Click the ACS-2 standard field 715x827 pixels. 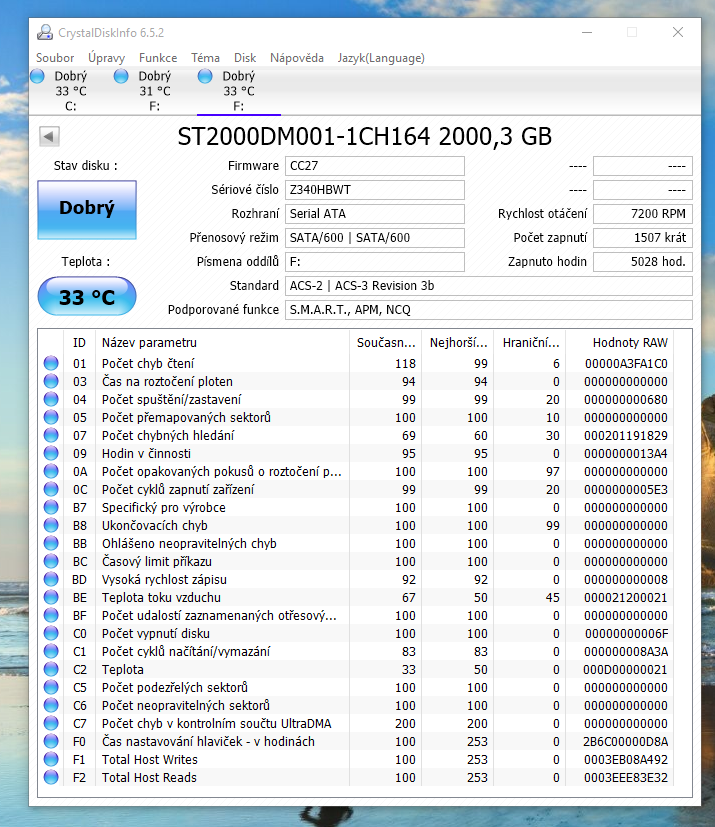tap(489, 286)
